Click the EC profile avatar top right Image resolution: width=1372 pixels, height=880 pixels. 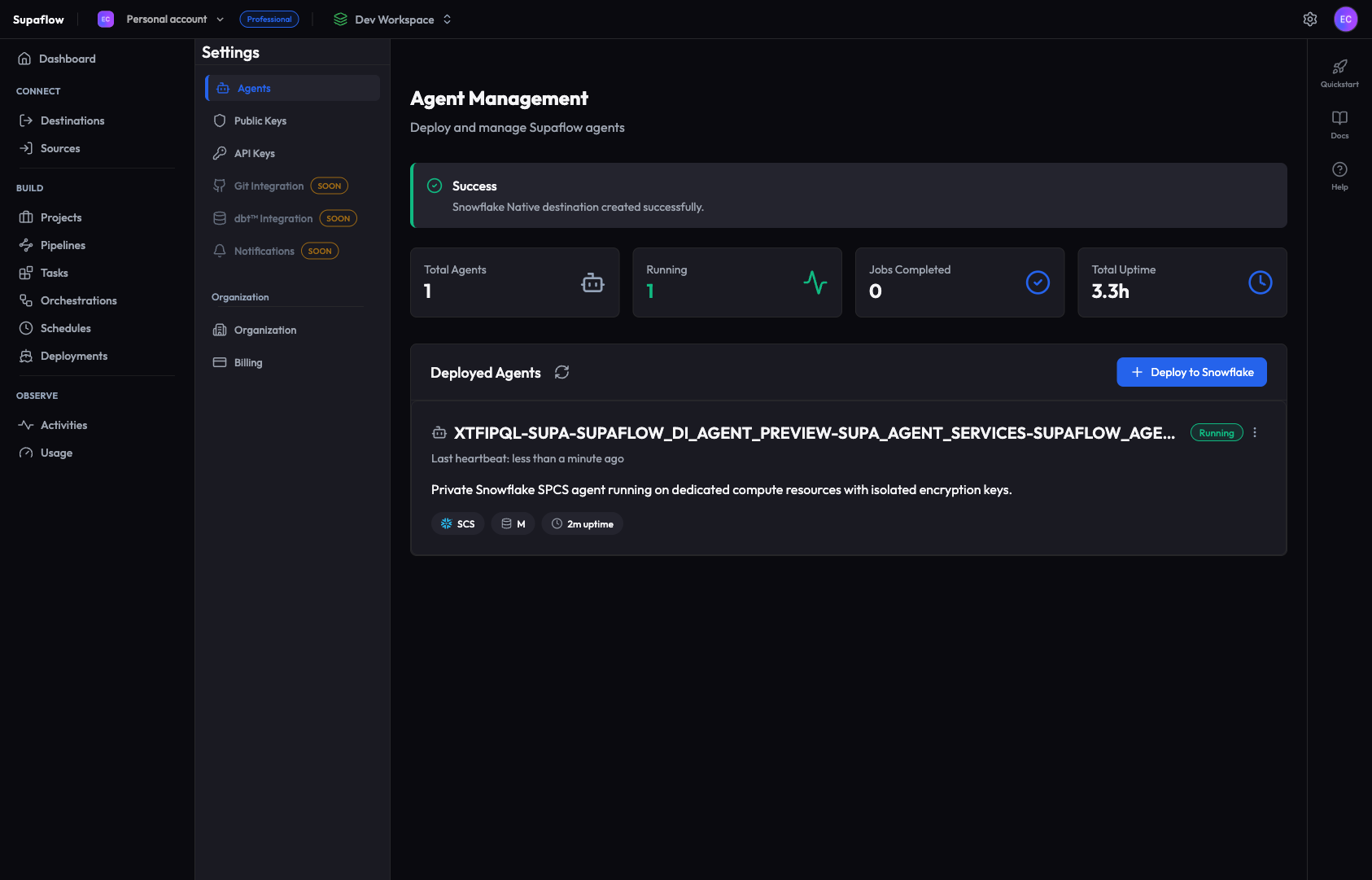pyautogui.click(x=1347, y=19)
